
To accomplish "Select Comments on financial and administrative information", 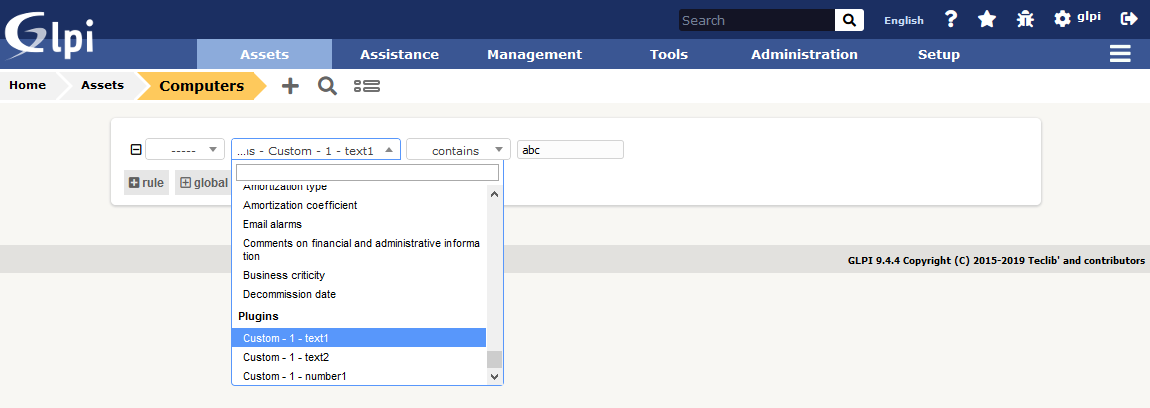I will pyautogui.click(x=359, y=249).
